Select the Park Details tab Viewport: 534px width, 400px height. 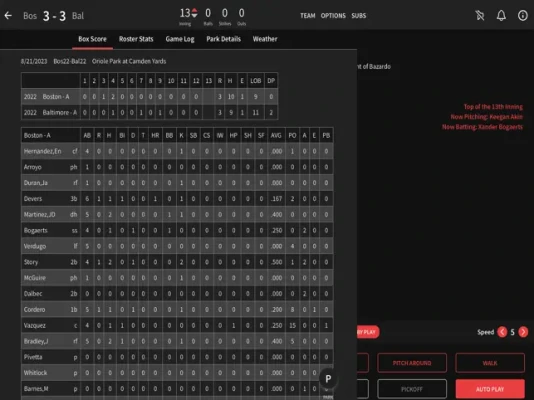point(223,39)
